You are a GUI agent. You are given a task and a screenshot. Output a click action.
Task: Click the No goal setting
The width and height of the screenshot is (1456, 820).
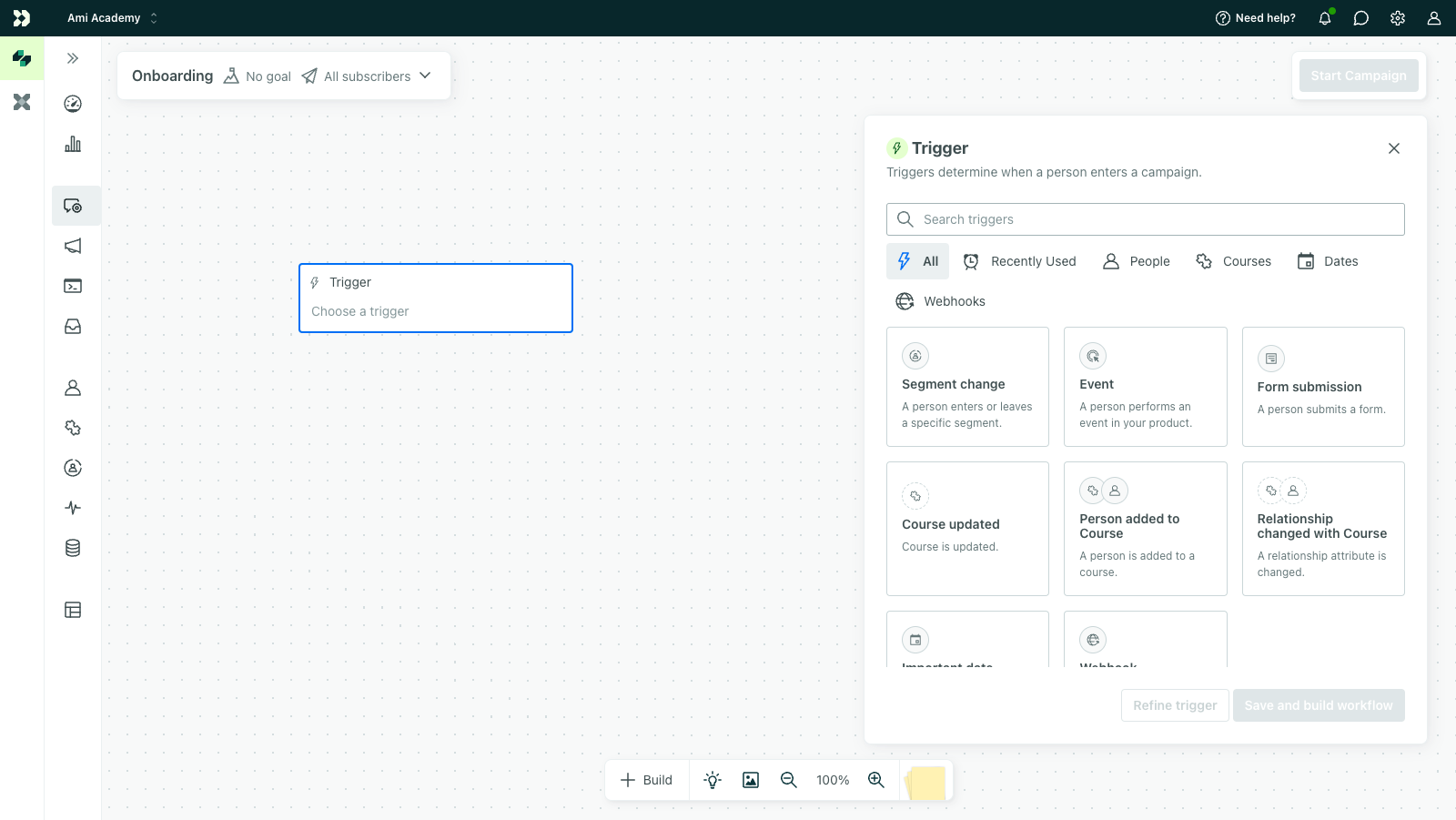coord(258,76)
